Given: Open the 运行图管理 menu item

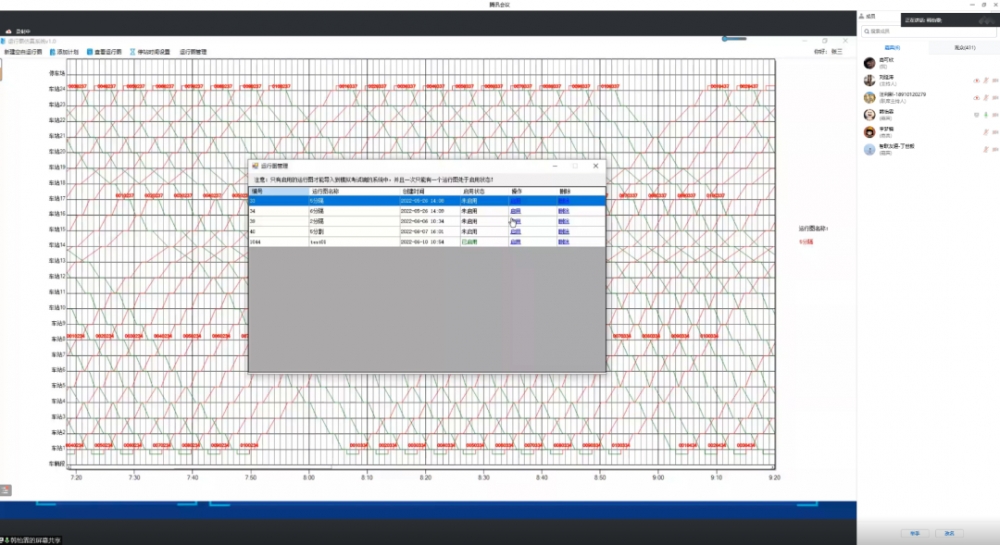Looking at the screenshot, I should coord(193,51).
